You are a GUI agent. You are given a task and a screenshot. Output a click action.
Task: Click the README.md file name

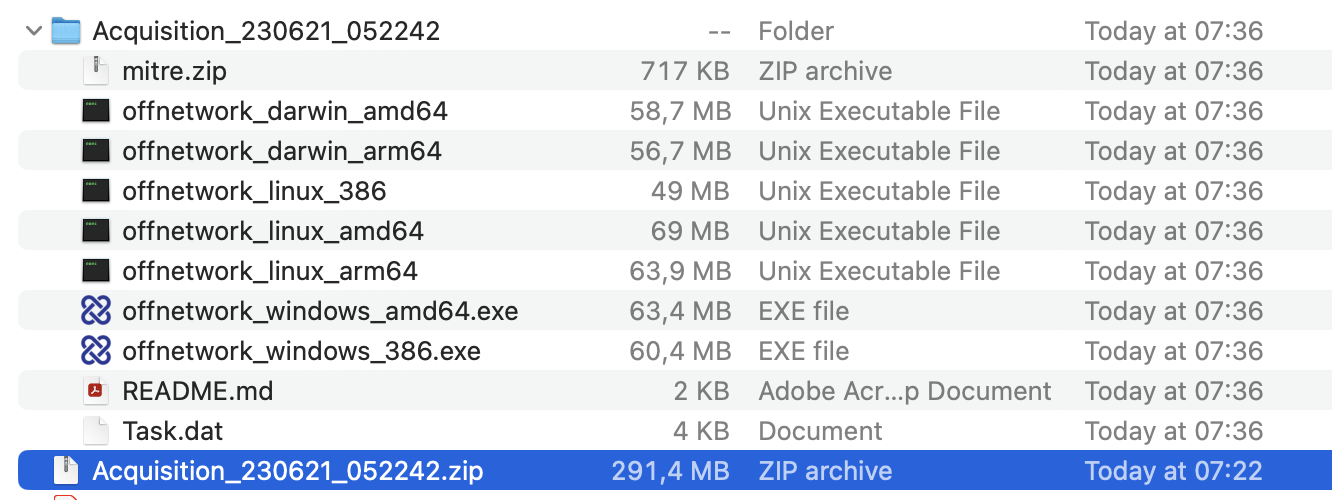click(198, 391)
